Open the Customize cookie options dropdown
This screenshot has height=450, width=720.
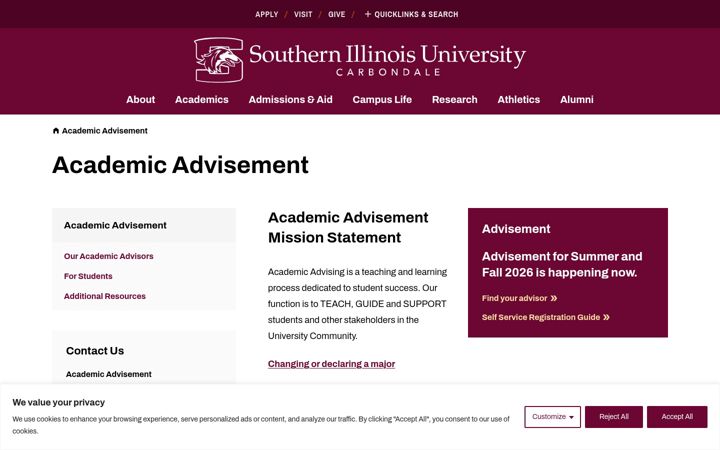click(x=552, y=417)
